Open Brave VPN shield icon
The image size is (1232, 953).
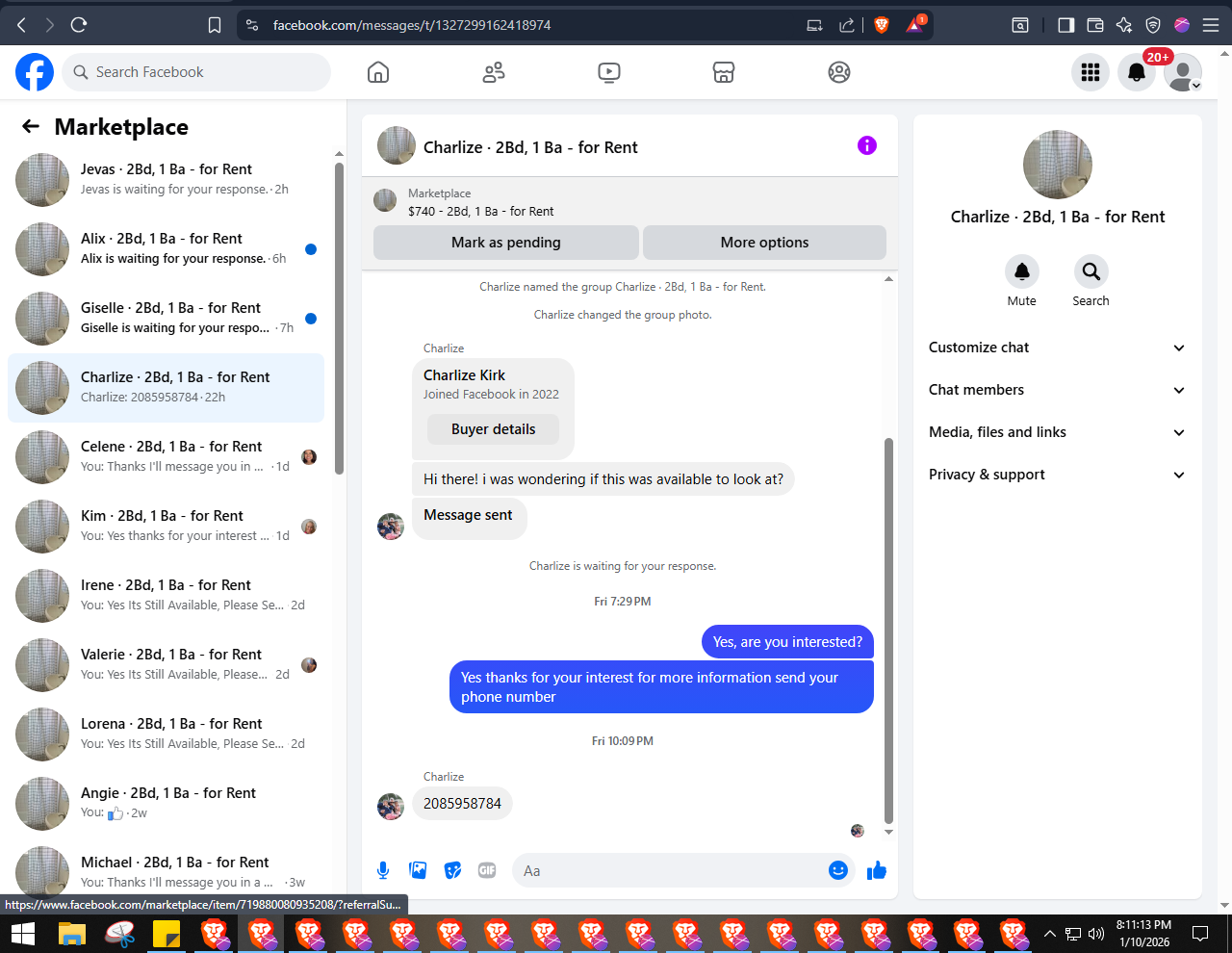coord(1153,25)
